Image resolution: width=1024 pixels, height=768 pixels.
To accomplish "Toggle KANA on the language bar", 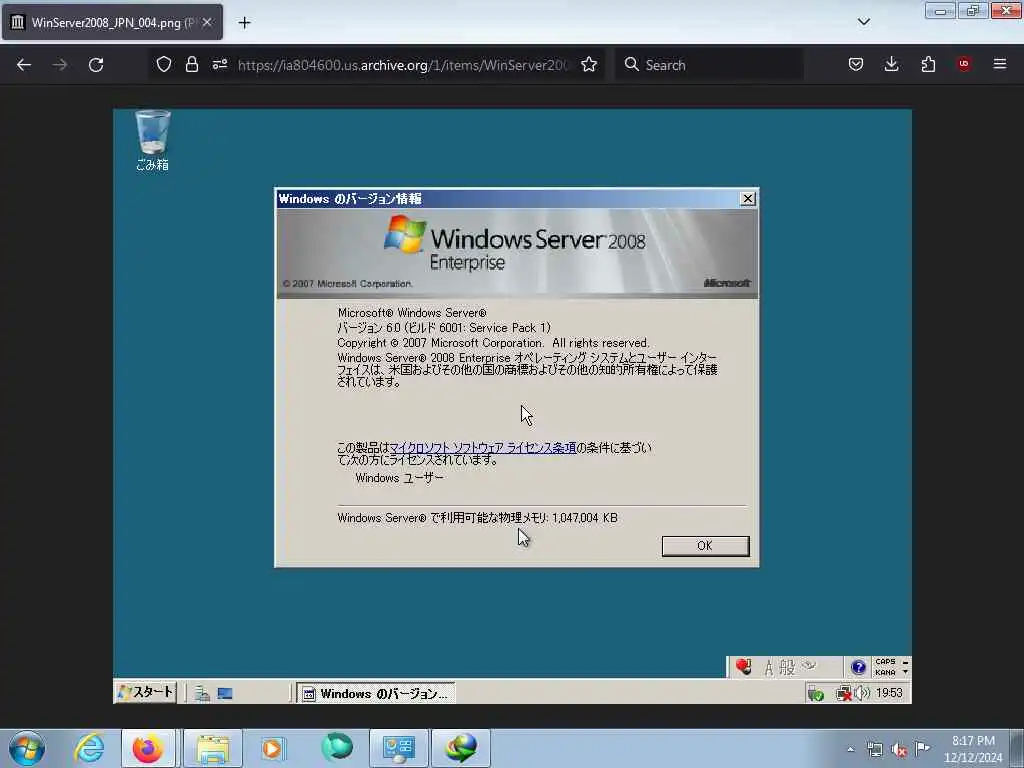I will coord(885,673).
